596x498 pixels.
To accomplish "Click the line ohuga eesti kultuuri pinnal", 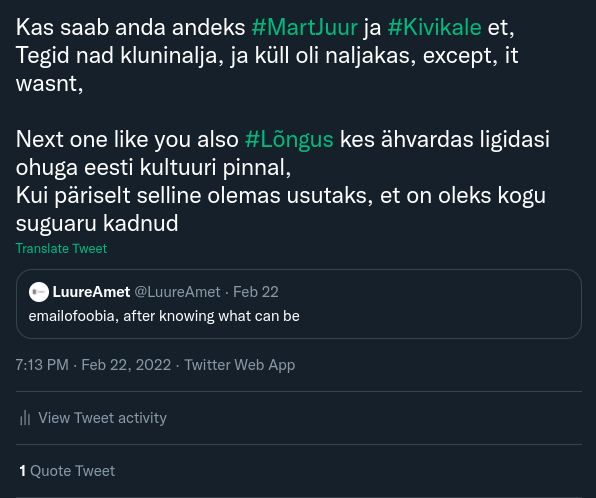I will [x=154, y=167].
